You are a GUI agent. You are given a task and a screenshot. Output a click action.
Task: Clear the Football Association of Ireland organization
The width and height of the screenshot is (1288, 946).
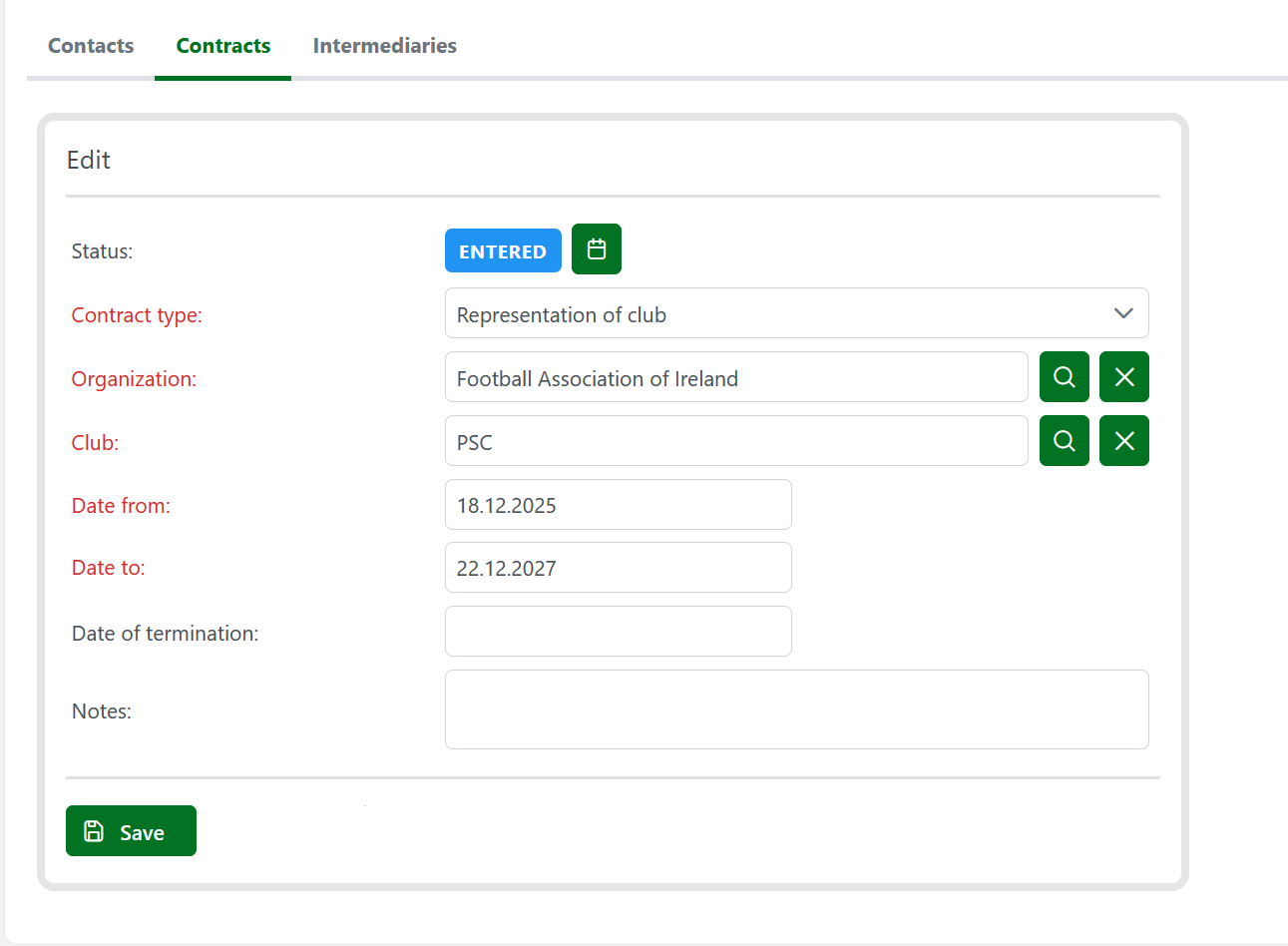[1123, 377]
